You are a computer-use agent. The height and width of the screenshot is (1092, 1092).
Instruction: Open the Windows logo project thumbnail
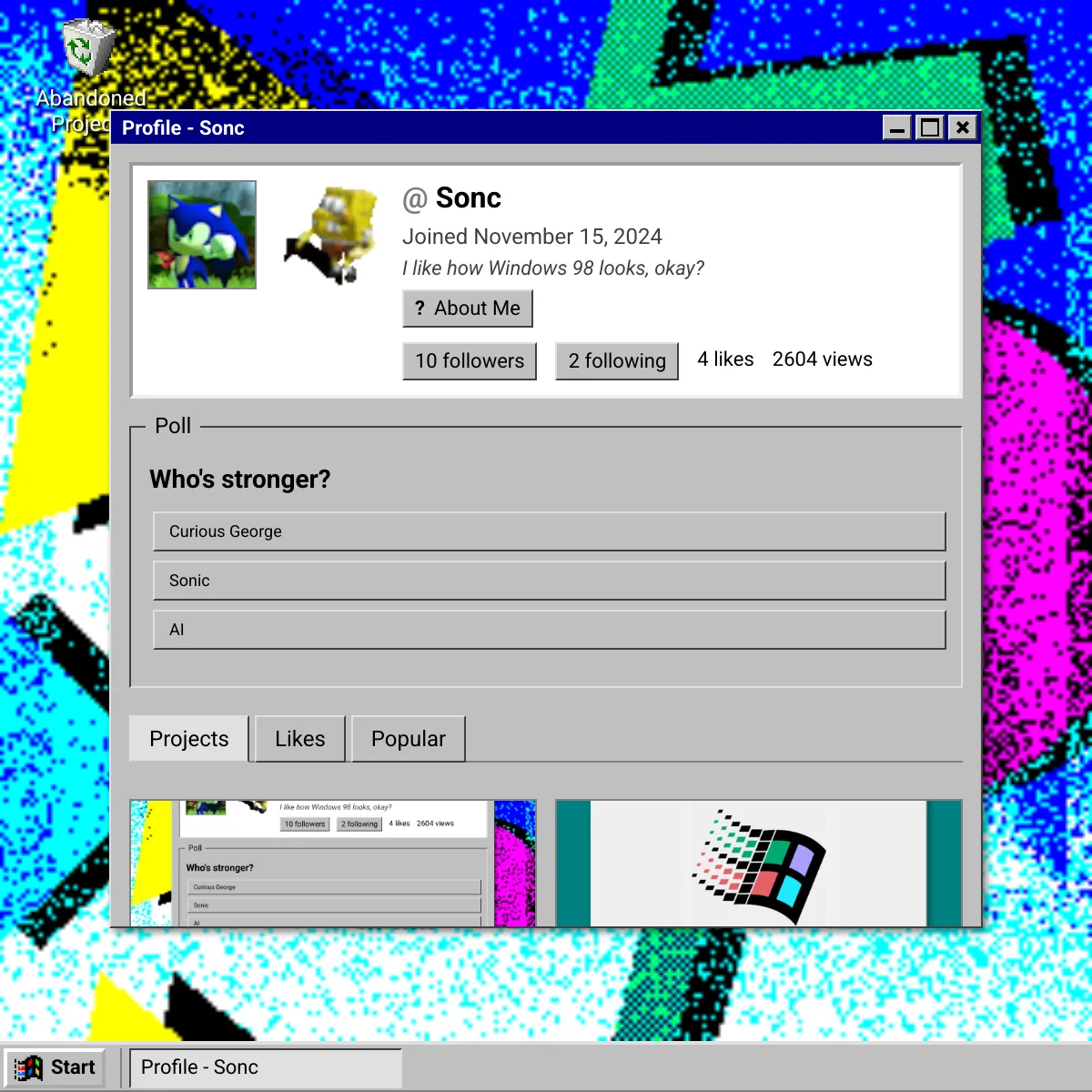coord(759,864)
